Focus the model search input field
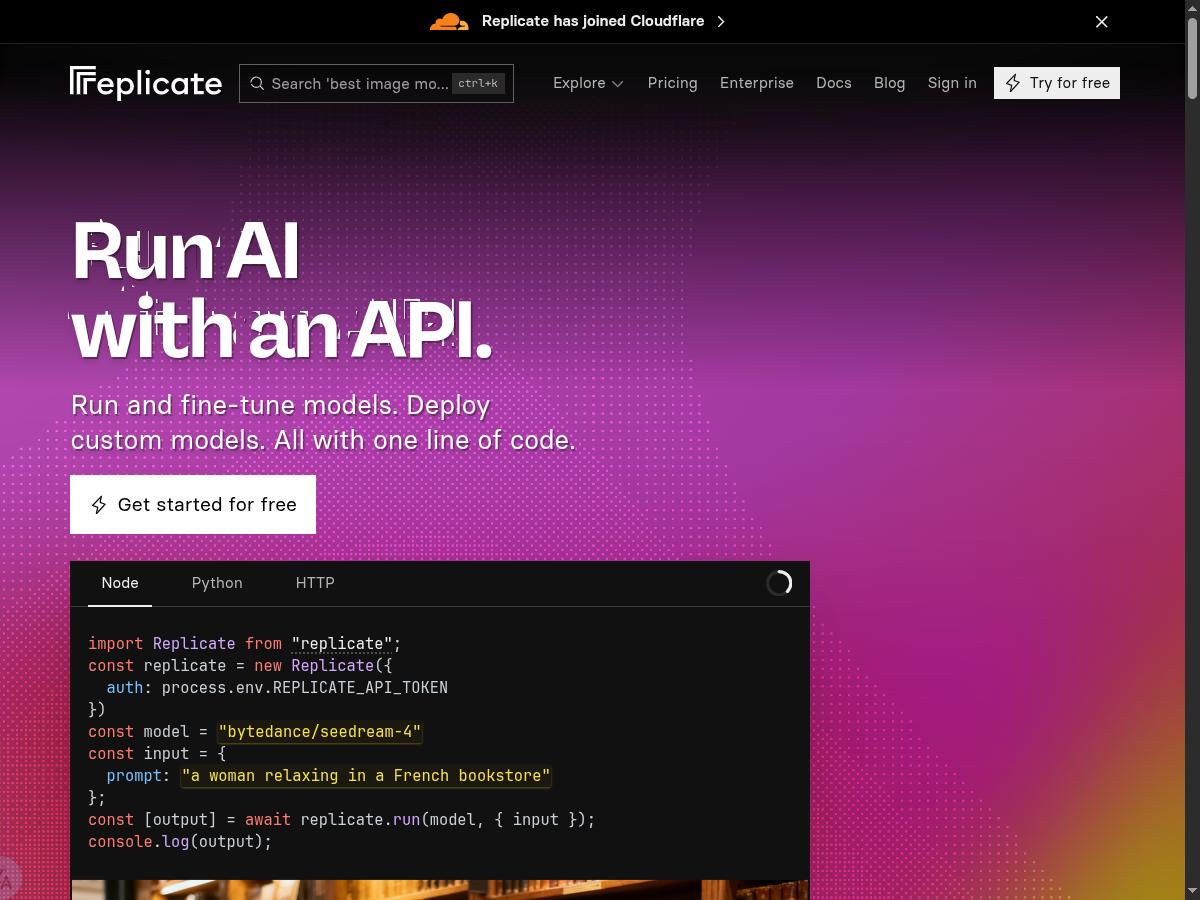 pyautogui.click(x=360, y=83)
